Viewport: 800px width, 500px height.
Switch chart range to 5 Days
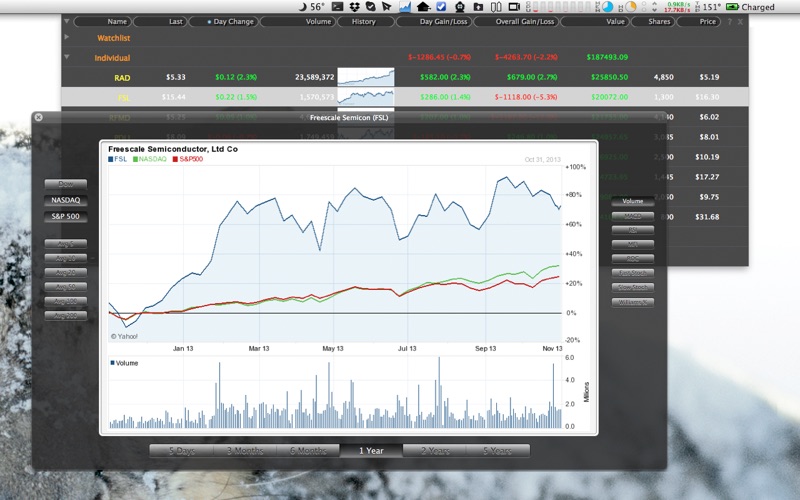click(182, 451)
